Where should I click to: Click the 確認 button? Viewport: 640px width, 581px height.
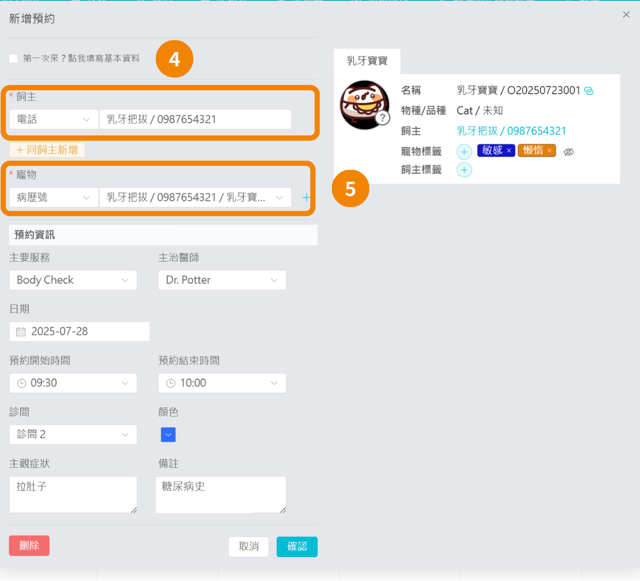click(x=297, y=546)
